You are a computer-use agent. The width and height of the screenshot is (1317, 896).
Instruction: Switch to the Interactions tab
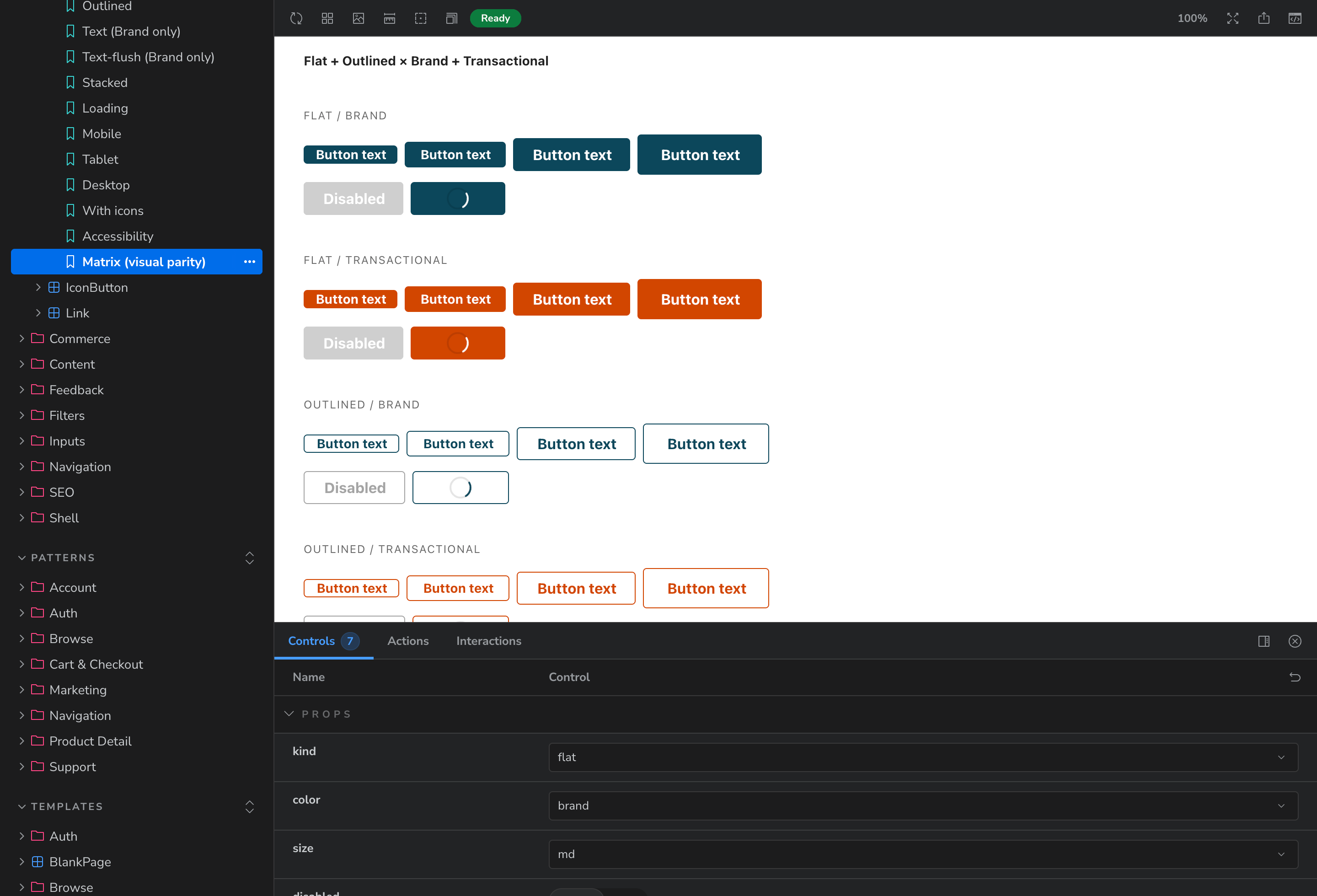tap(488, 641)
